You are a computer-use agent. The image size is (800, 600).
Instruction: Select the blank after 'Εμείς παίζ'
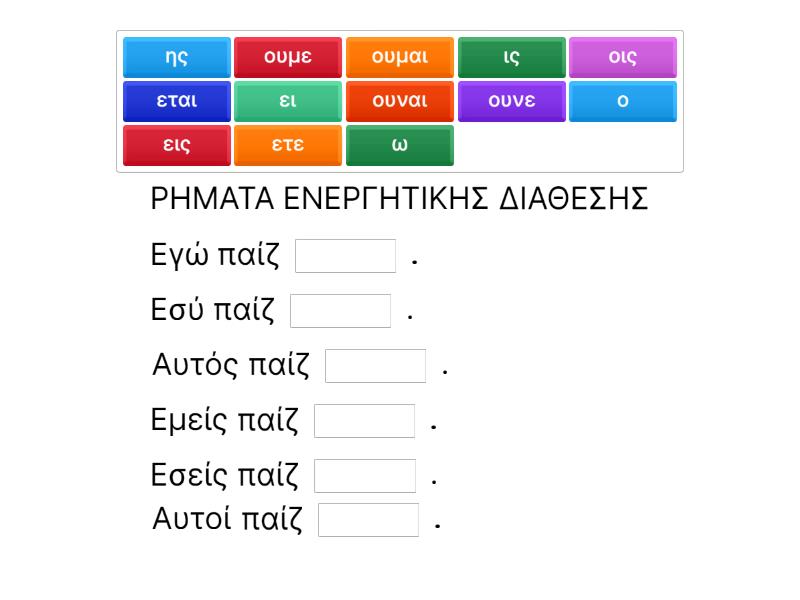click(365, 421)
